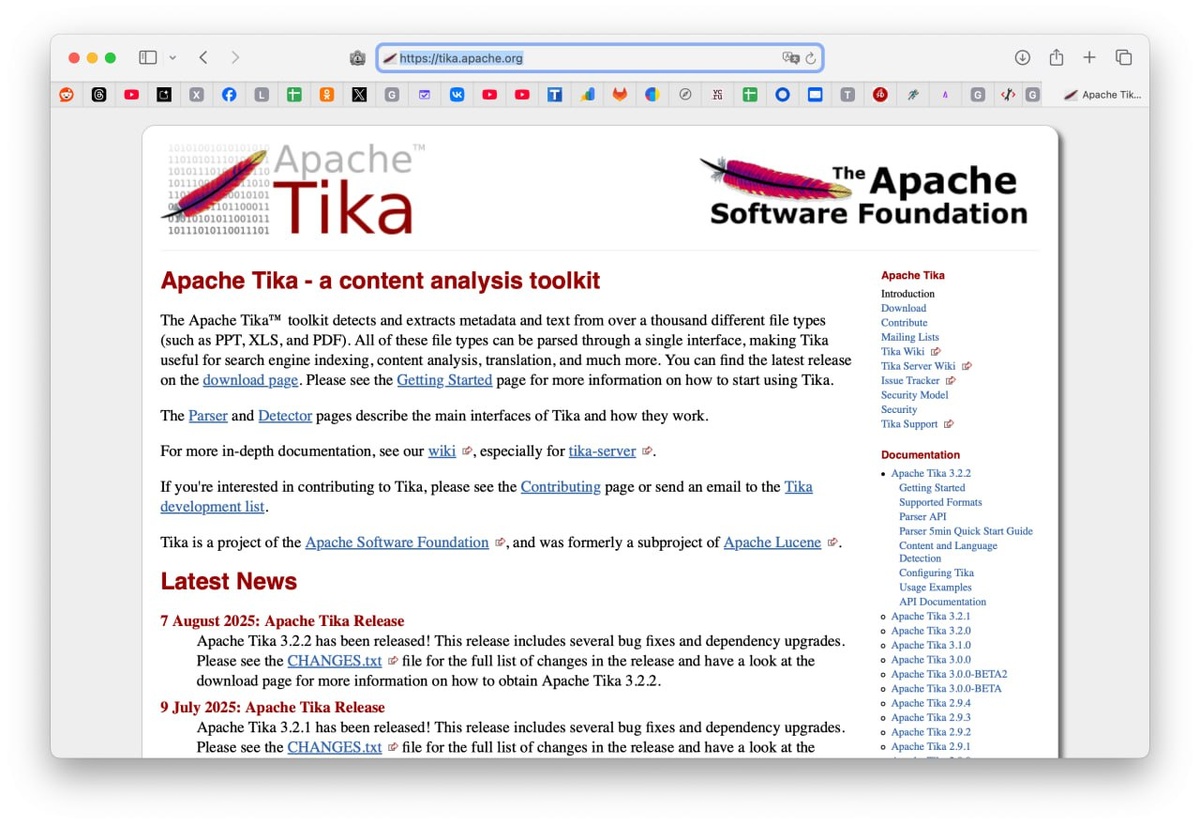Open the privacy report icon left of address bar
Screen dimensions: 1200x825
[357, 58]
